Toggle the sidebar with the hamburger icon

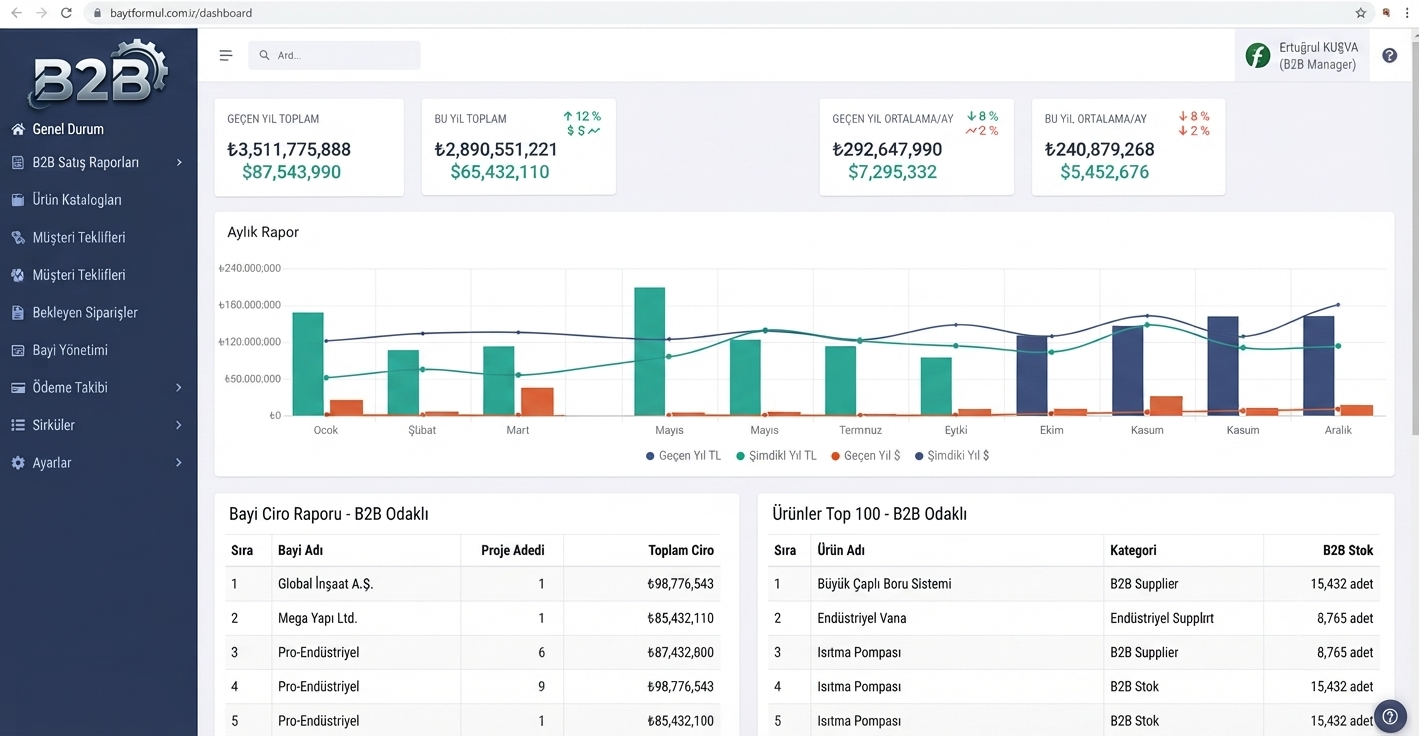[226, 55]
